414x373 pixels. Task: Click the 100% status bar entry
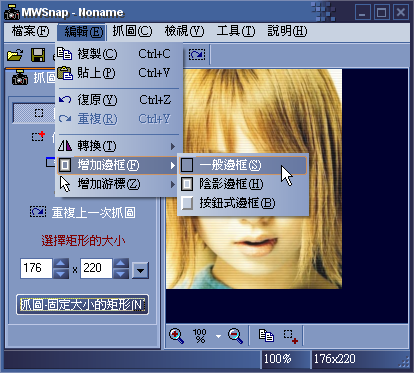(278, 359)
